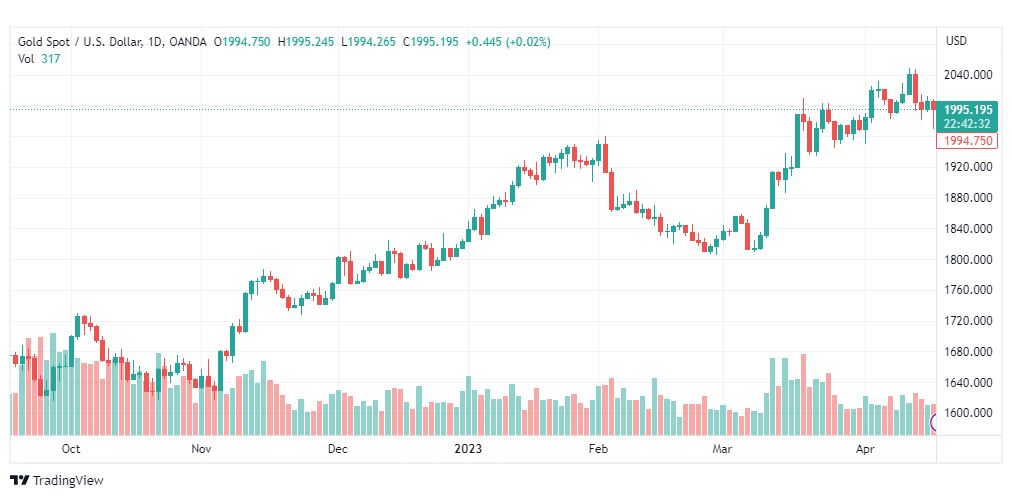This screenshot has height=498, width=1012.
Task: Click the Feb label on time axis
Action: tap(598, 450)
